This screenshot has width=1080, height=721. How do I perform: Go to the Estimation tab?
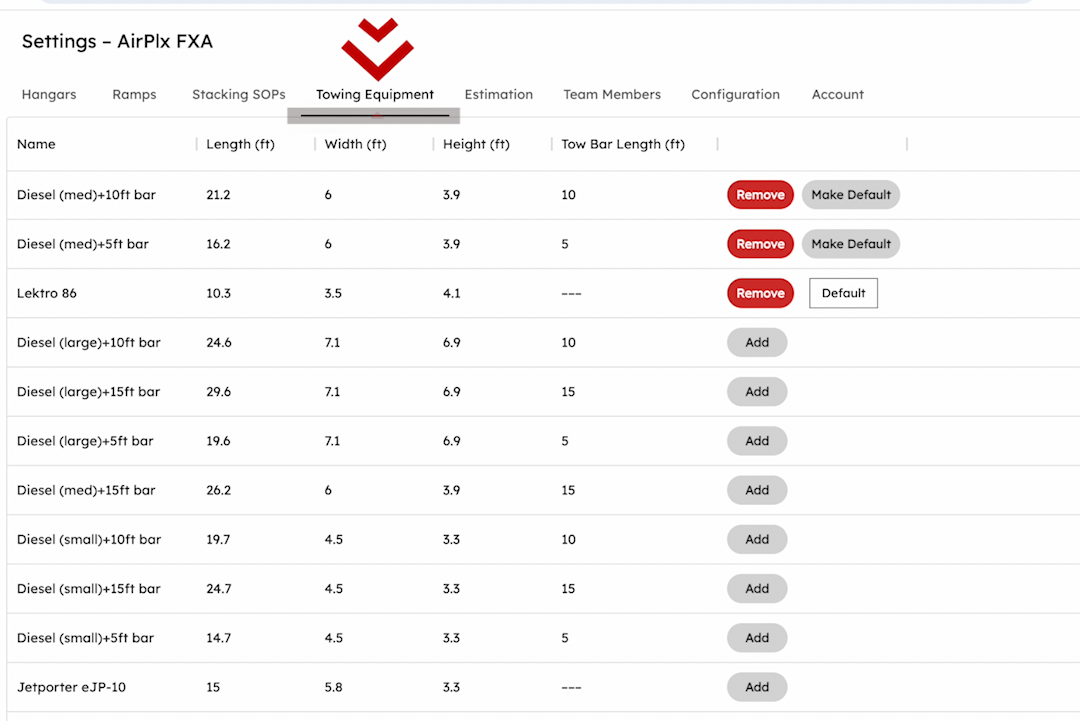498,95
